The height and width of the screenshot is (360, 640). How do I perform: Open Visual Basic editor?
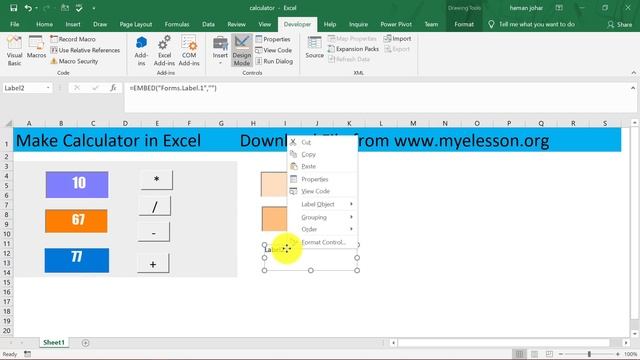pyautogui.click(x=14, y=51)
